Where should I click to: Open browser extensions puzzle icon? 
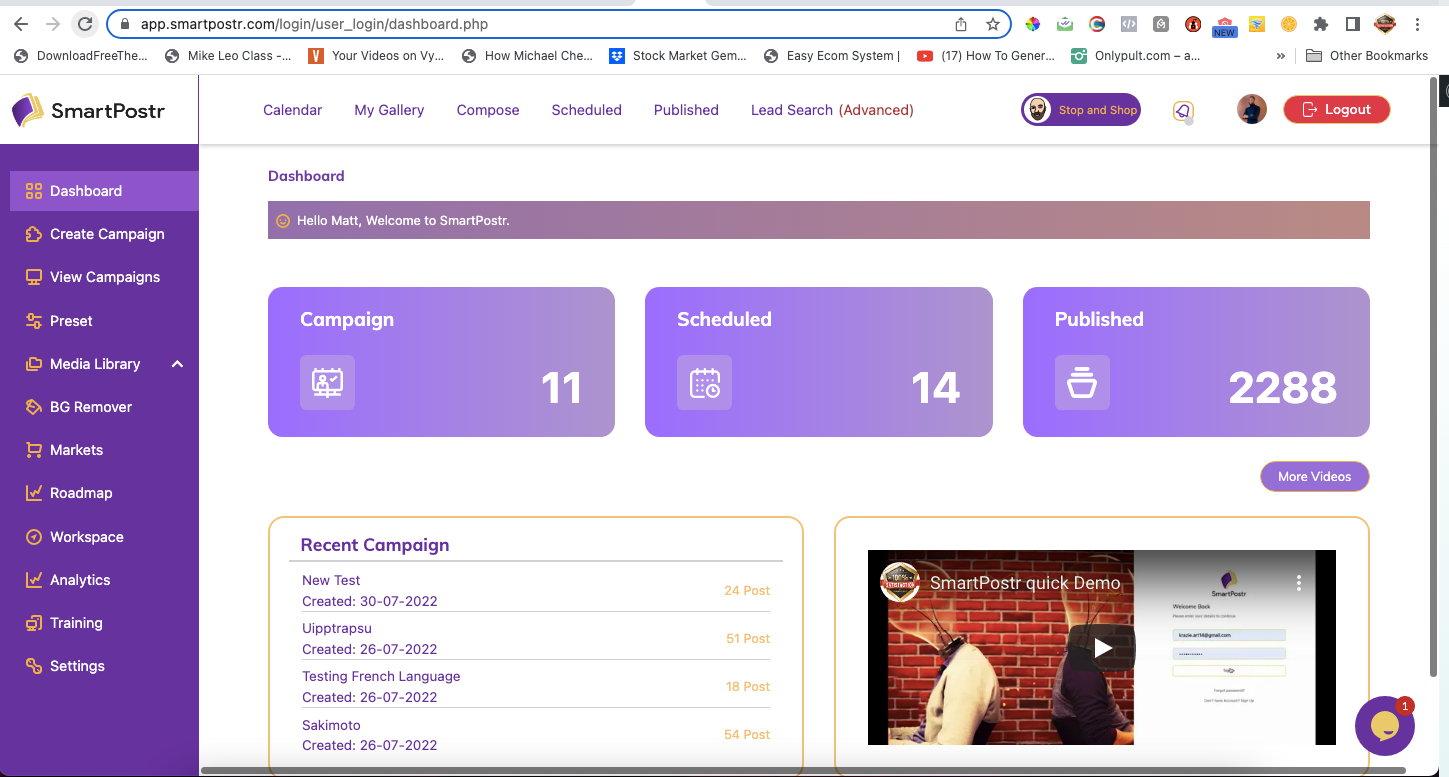(x=1321, y=24)
